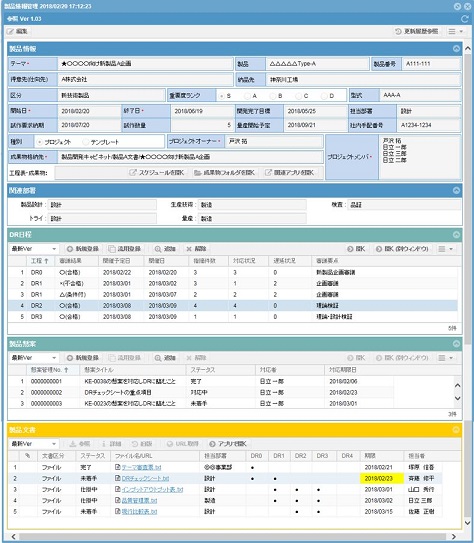Screen dimensions: 474x543
Task: Click the main vertical scrollbar down arrow
Action: 468,523
